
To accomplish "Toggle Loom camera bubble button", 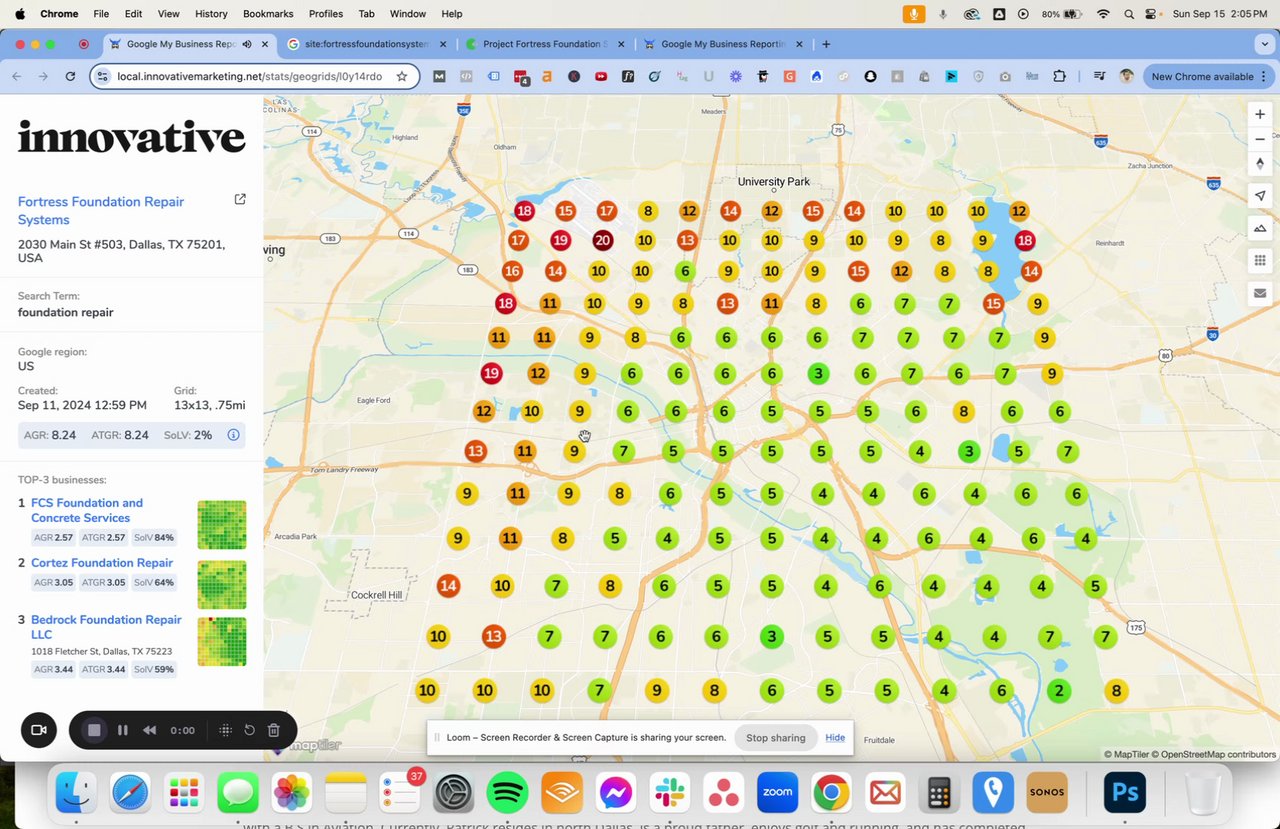I will 39,730.
